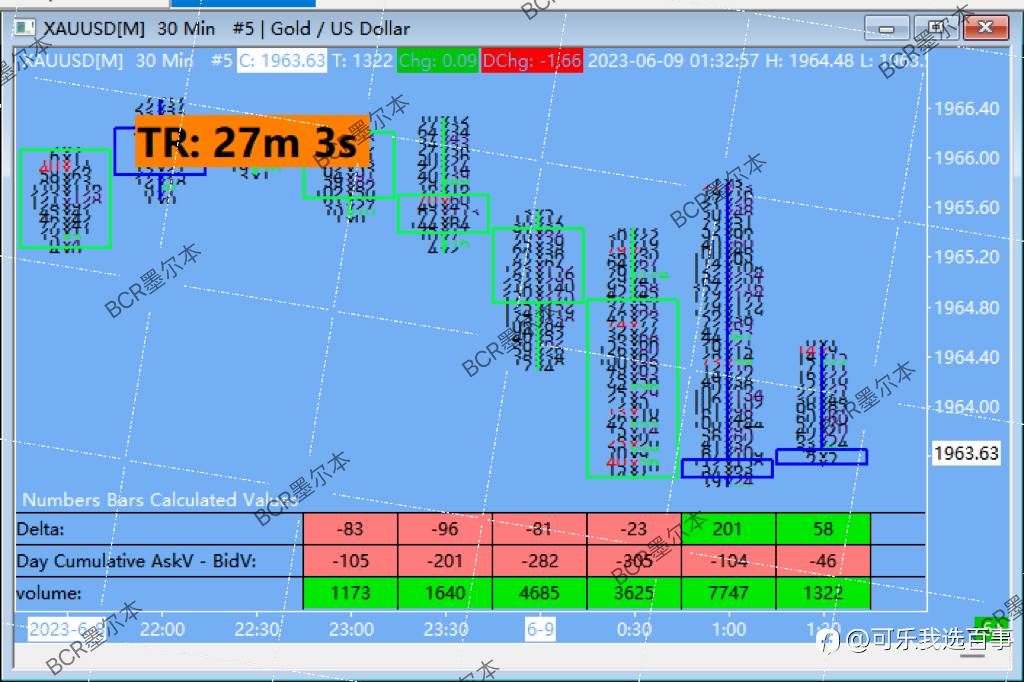Click the H: 1964.48 header value
This screenshot has height=682, width=1024.
click(x=809, y=61)
